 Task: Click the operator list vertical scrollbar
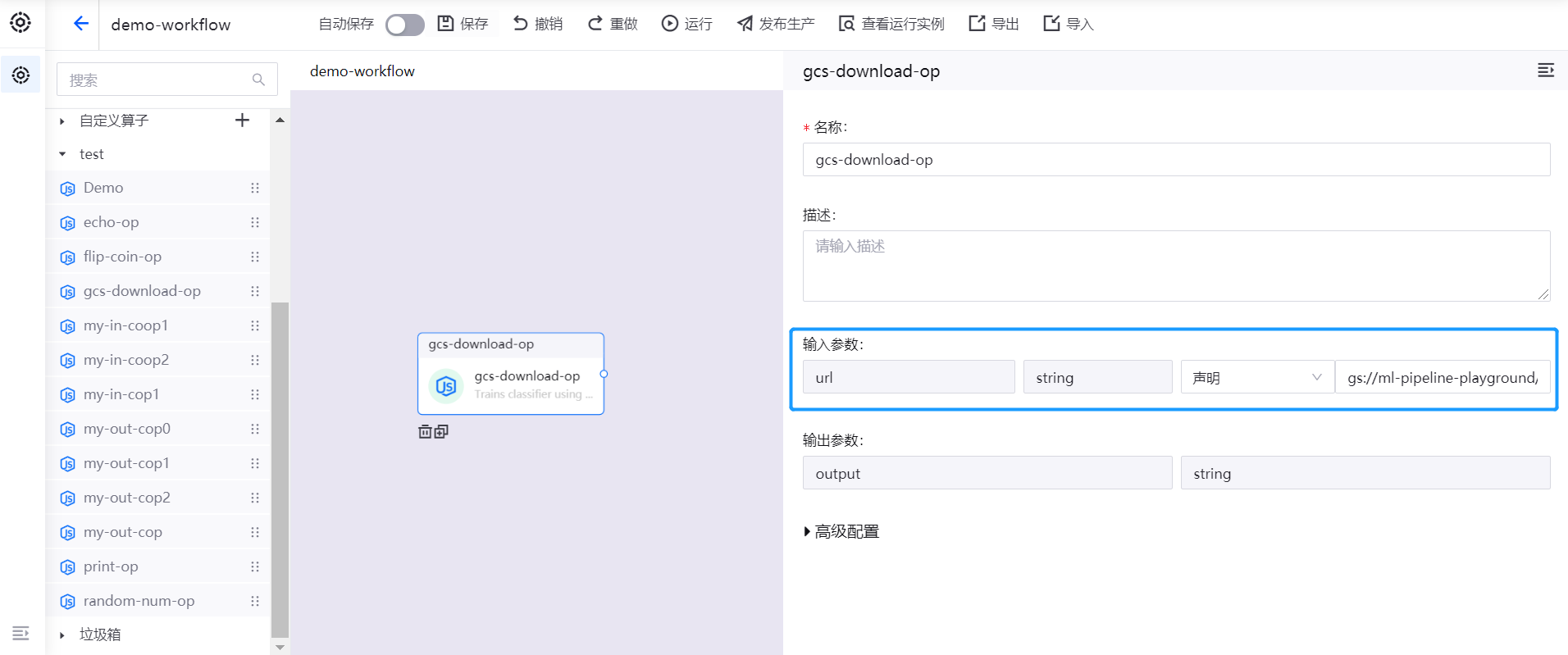280,467
